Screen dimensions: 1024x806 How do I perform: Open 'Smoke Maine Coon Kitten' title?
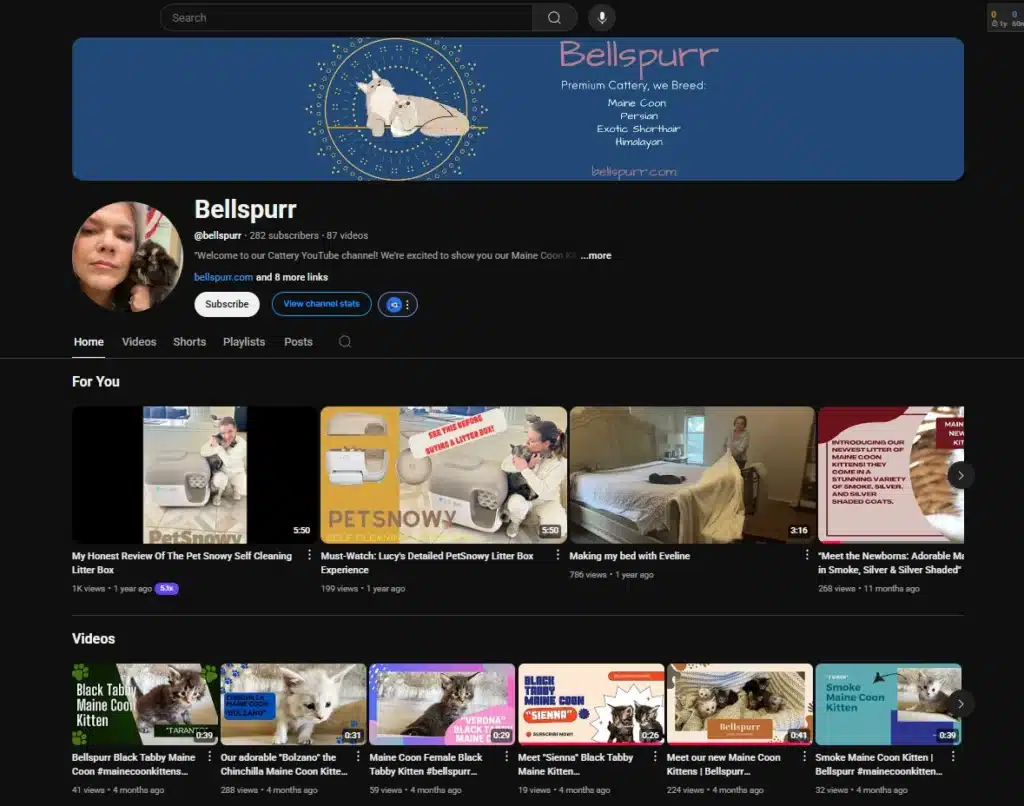tap(878, 764)
